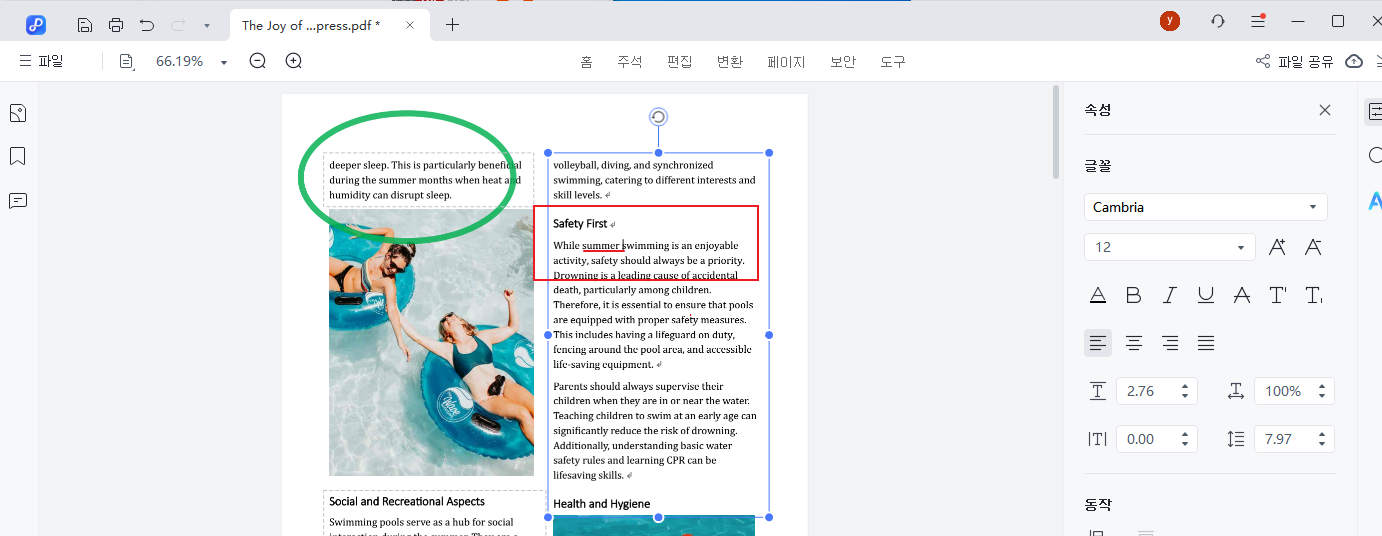Screen dimensions: 1382x536
Task: Open the hamburger menu with red dot
Action: (1259, 21)
